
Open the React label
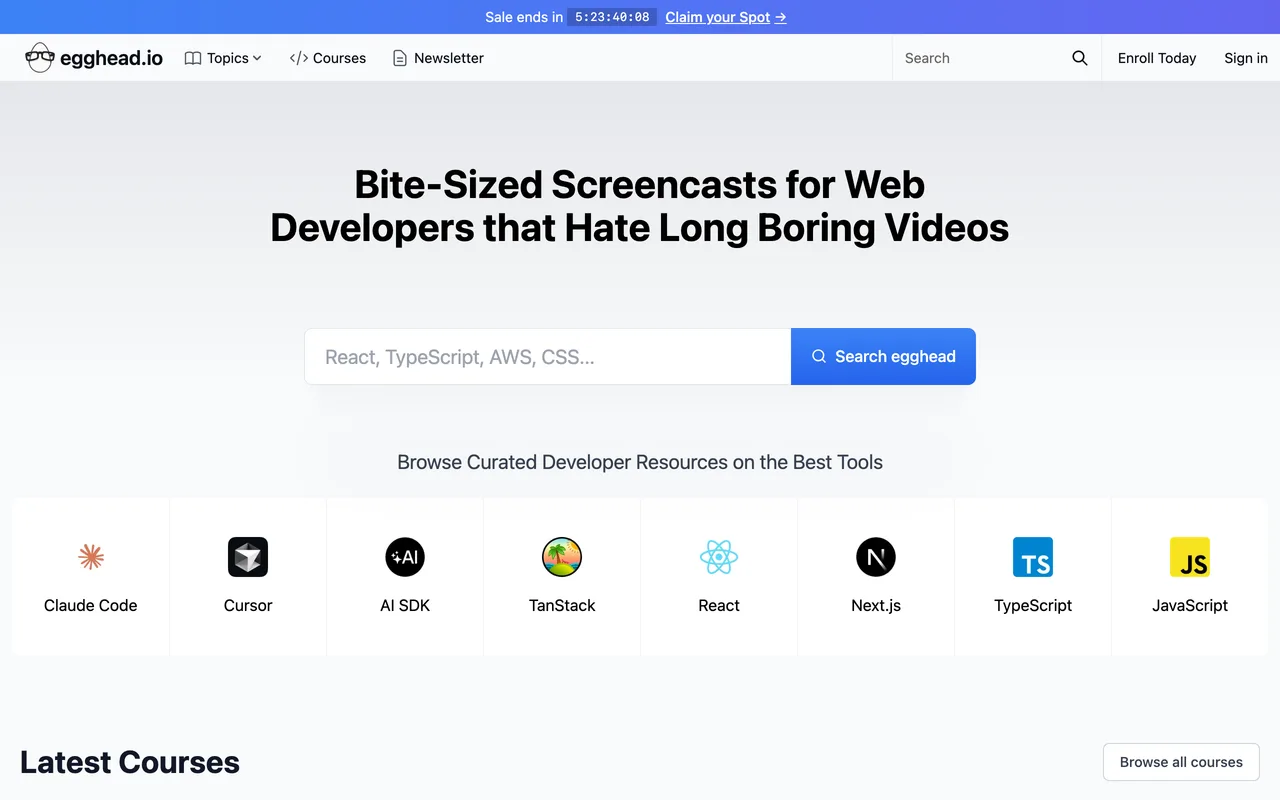[x=719, y=605]
